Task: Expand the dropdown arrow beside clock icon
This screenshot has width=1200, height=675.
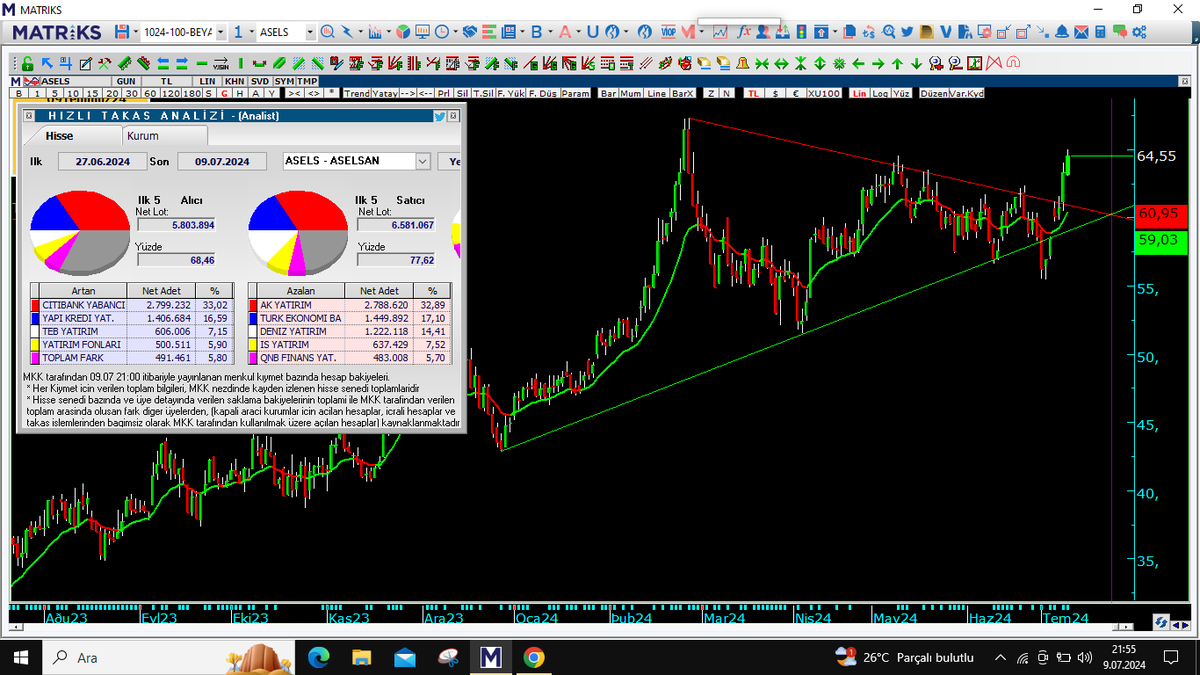Action: 456,32
